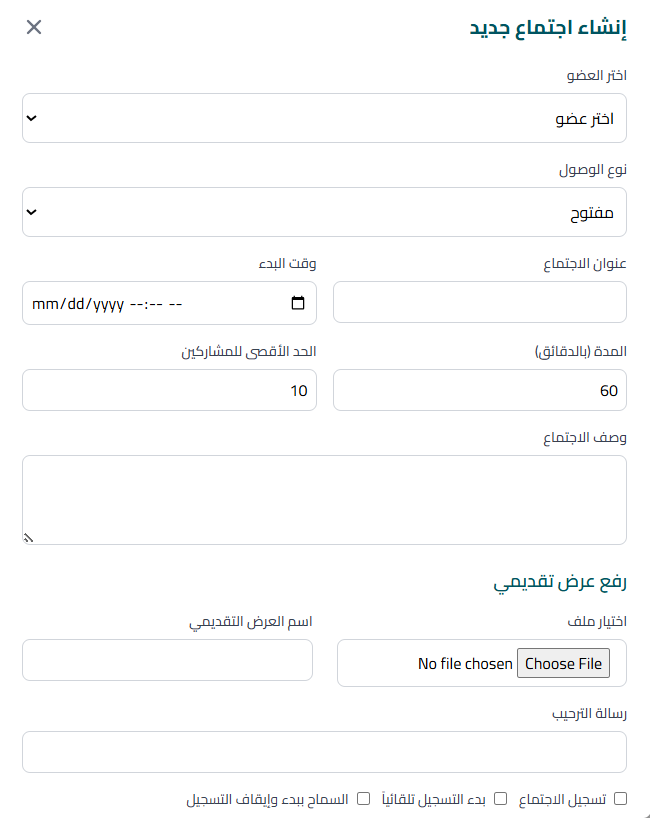Click Choose File to upload a presentation
This screenshot has height=818, width=650.
click(x=563, y=663)
